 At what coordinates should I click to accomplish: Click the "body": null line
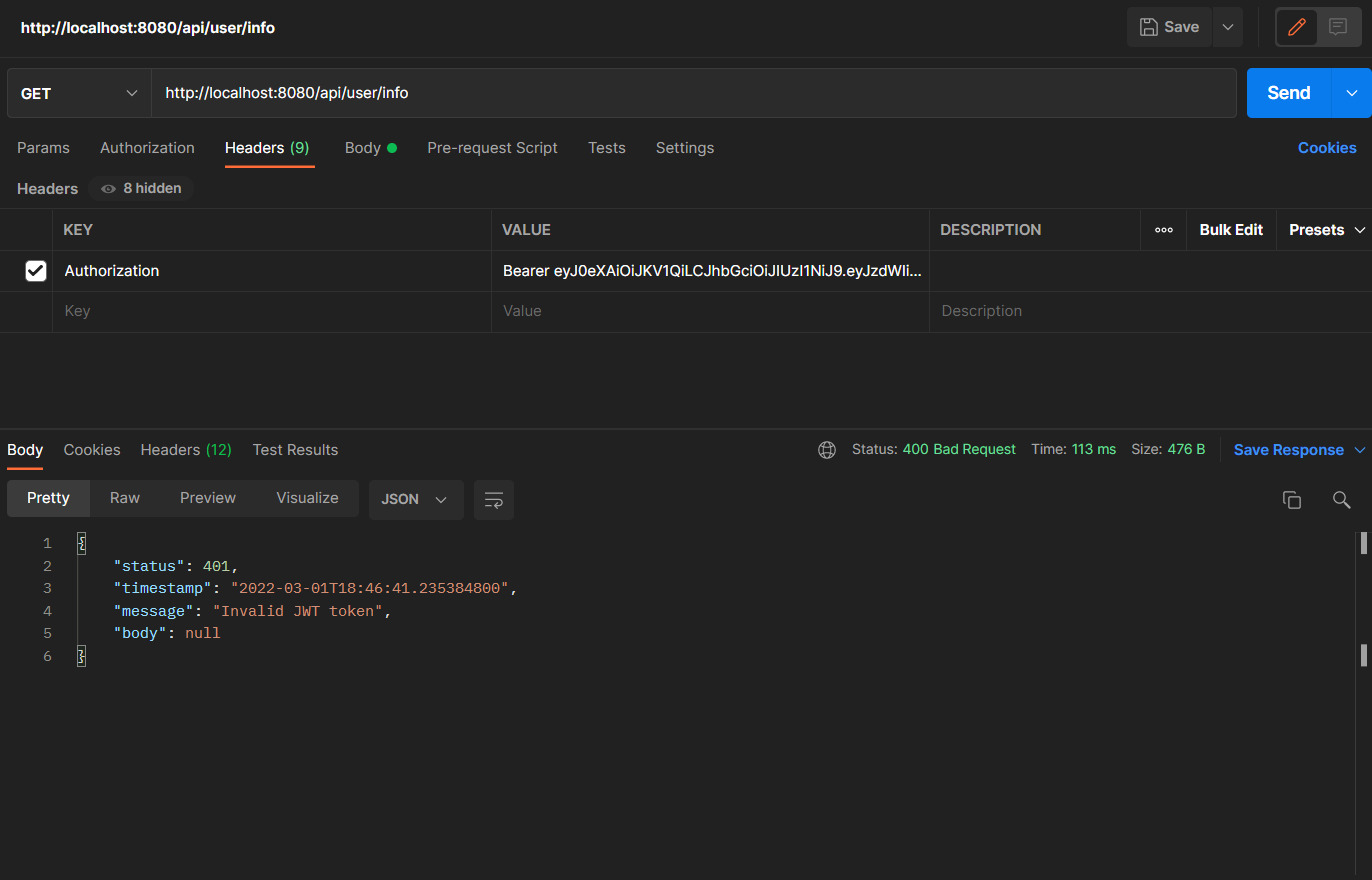point(167,633)
